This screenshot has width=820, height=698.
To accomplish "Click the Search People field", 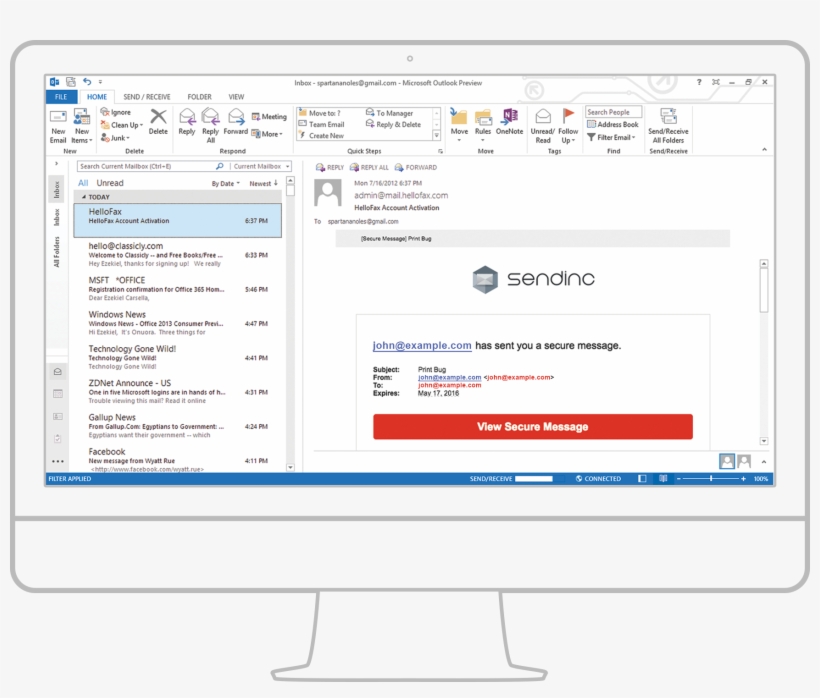I will [613, 112].
